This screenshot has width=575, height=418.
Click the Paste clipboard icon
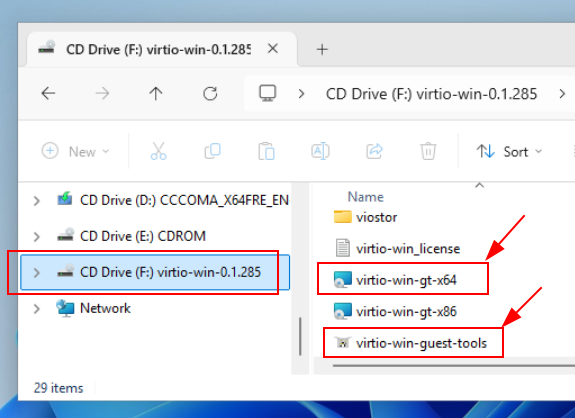(x=266, y=151)
